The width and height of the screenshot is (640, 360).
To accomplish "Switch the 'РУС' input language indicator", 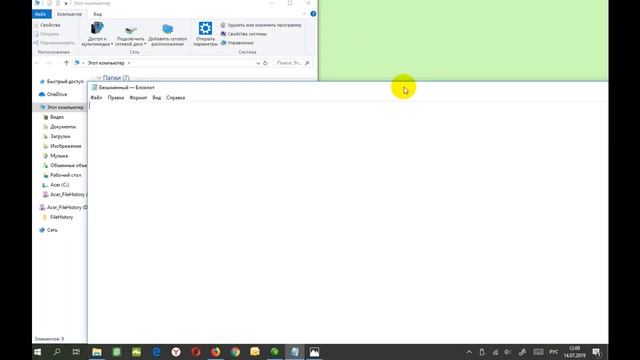I will point(554,352).
